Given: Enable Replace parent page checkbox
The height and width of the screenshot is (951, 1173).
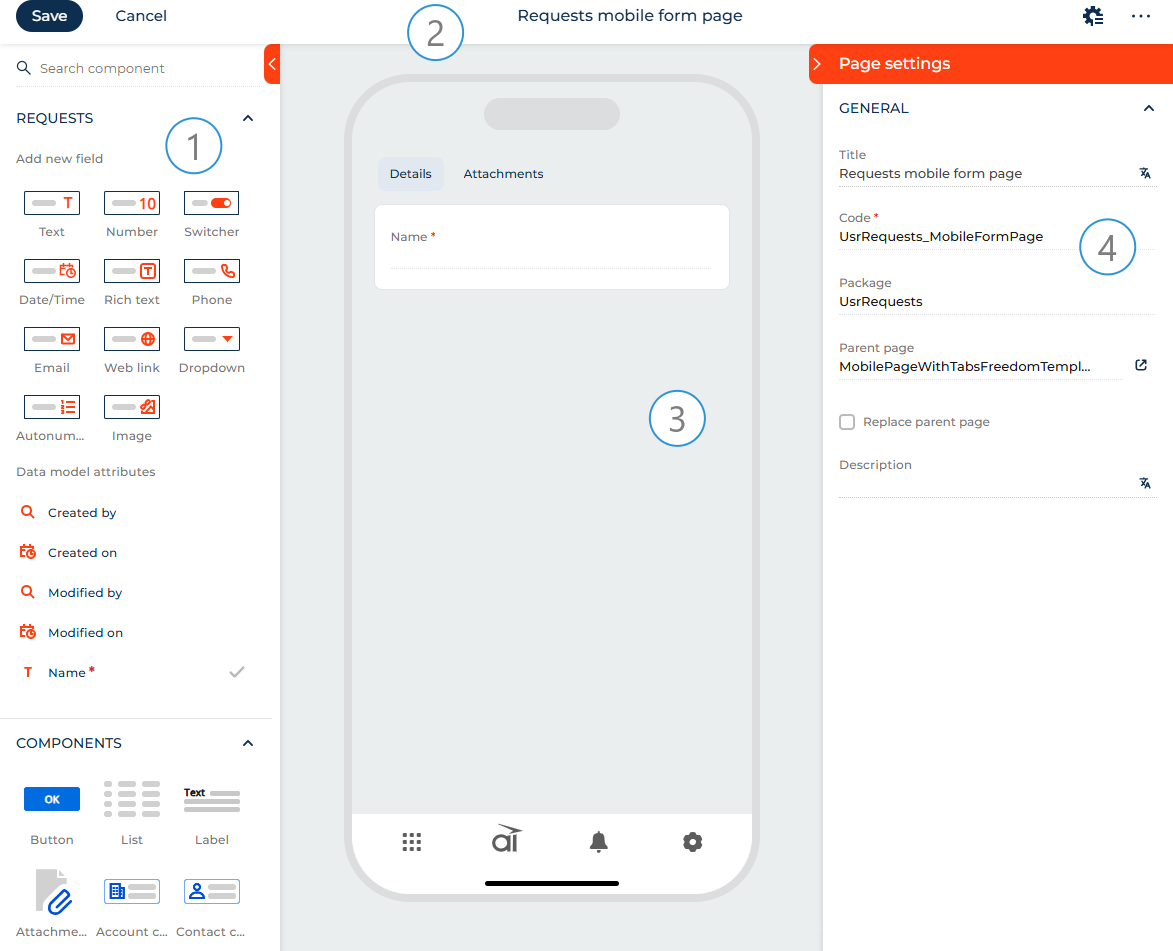Looking at the screenshot, I should 847,422.
